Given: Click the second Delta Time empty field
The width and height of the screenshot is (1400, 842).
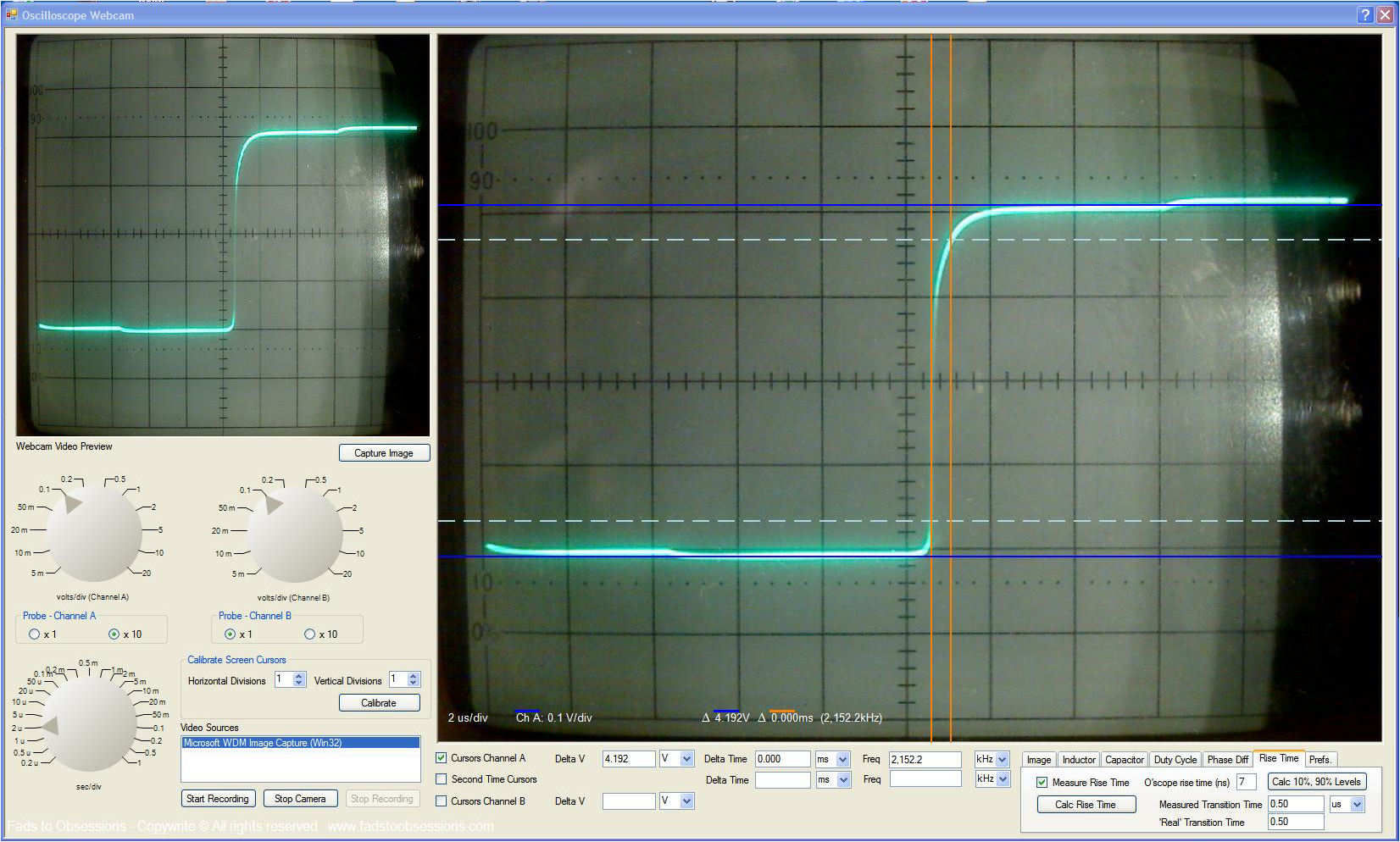Looking at the screenshot, I should pyautogui.click(x=782, y=780).
